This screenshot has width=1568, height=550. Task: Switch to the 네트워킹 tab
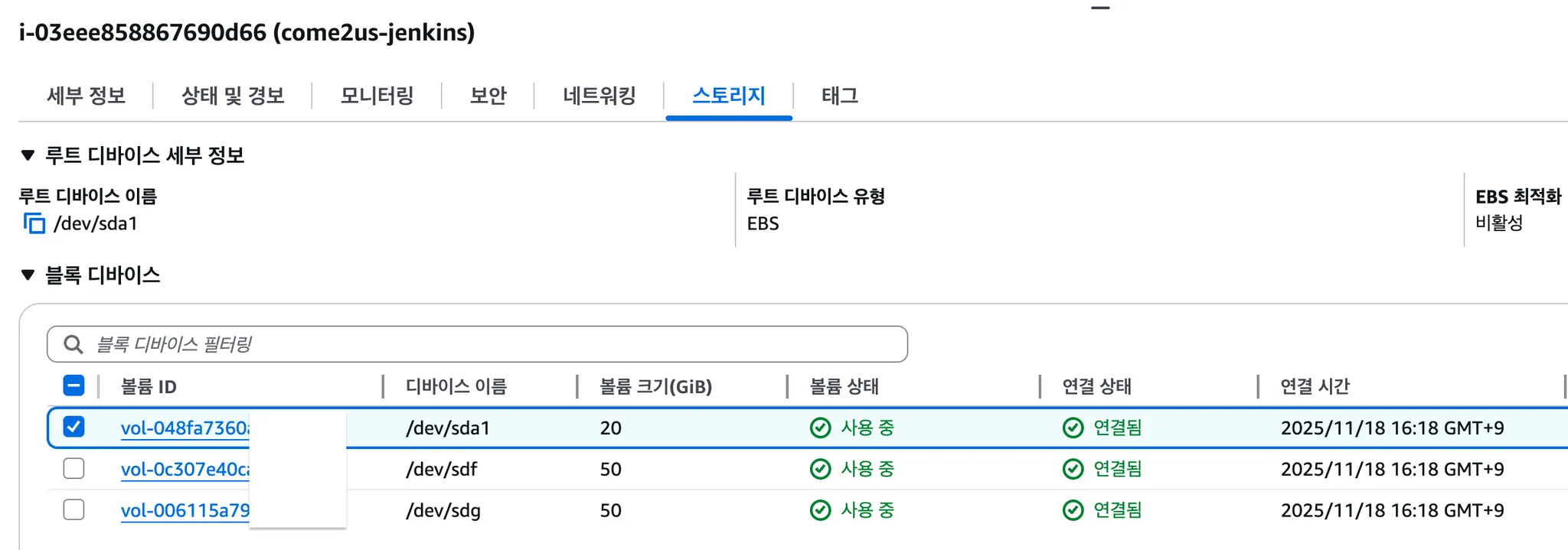[x=599, y=96]
